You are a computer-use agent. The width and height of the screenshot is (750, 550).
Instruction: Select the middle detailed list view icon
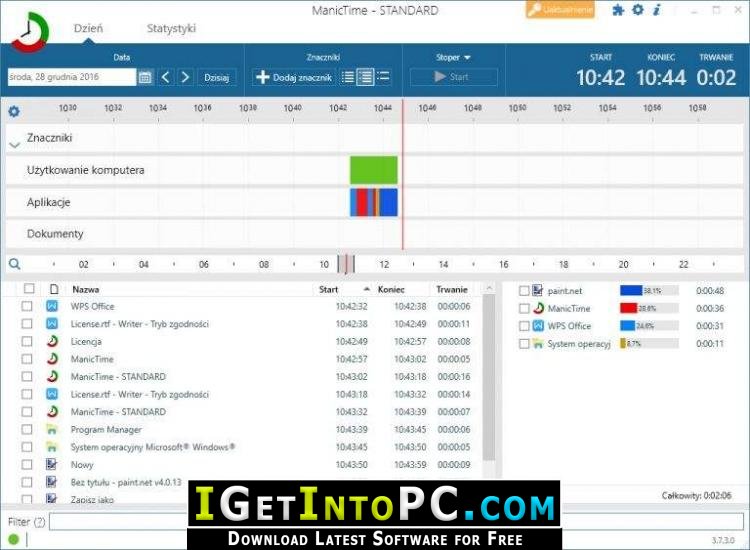pyautogui.click(x=365, y=77)
